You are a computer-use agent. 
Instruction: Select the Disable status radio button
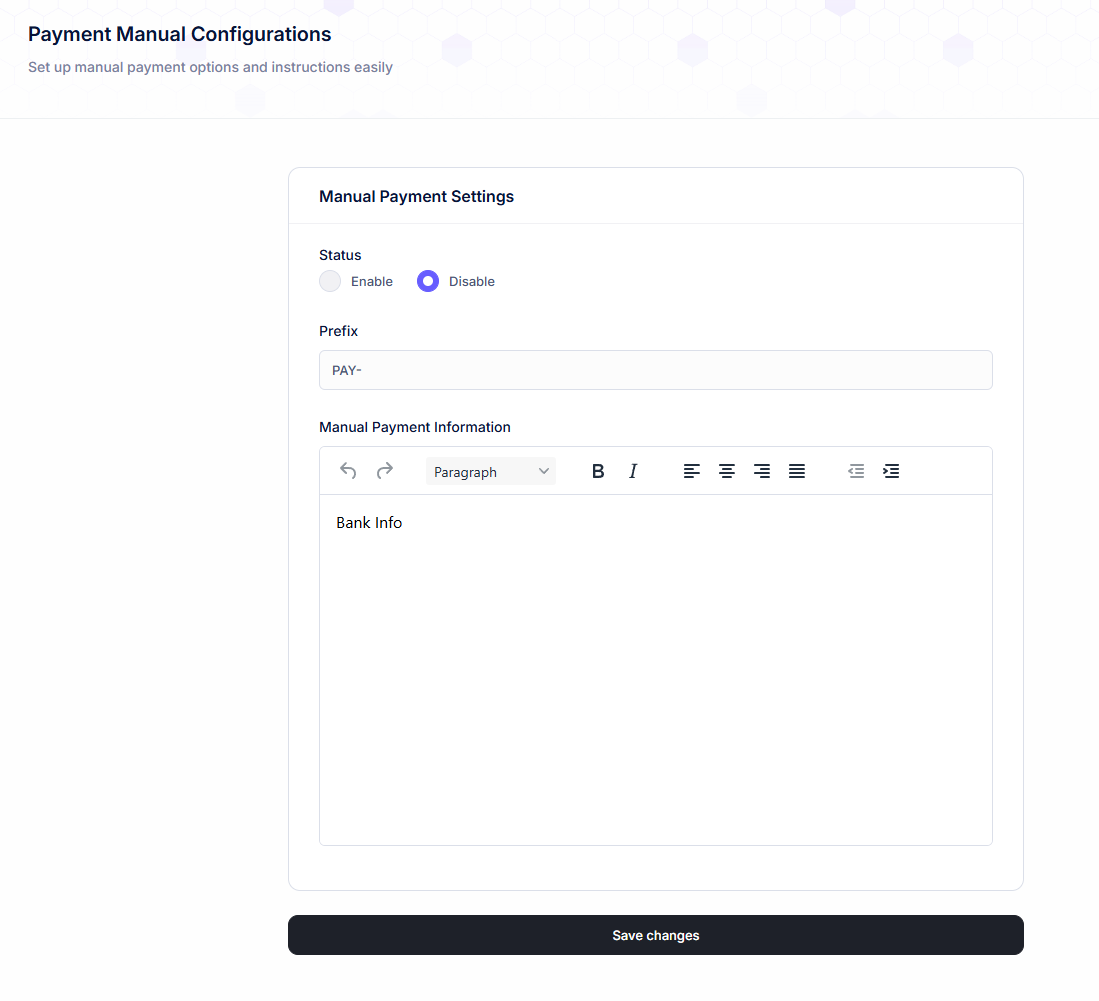tap(428, 281)
